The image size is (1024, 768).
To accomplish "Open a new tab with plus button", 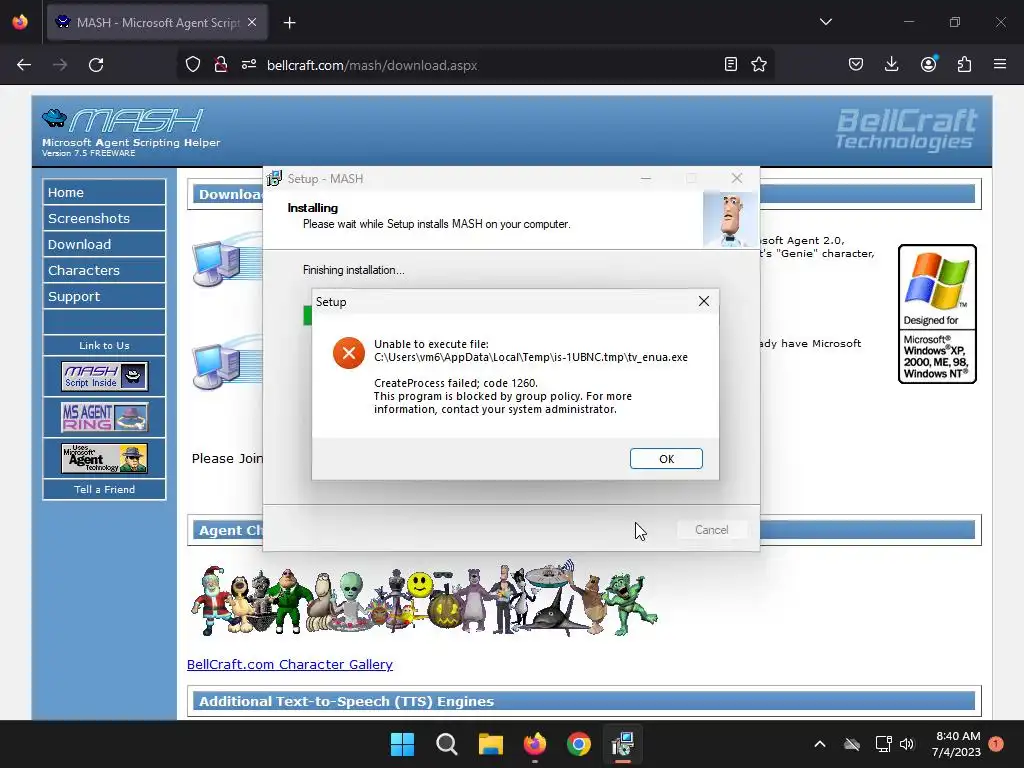I will (x=290, y=23).
